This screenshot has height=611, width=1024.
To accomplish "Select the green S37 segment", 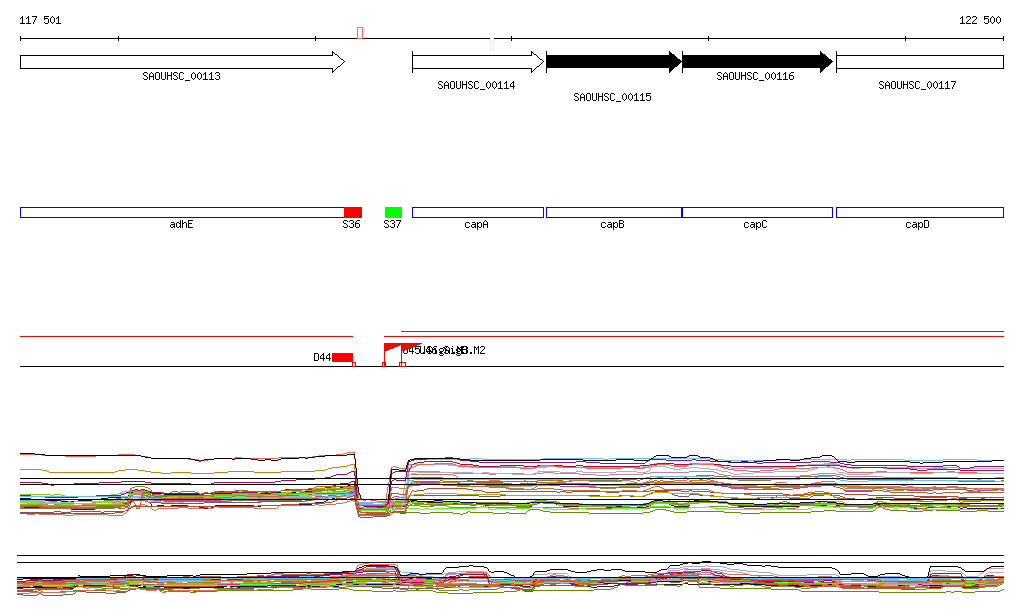I will 393,212.
